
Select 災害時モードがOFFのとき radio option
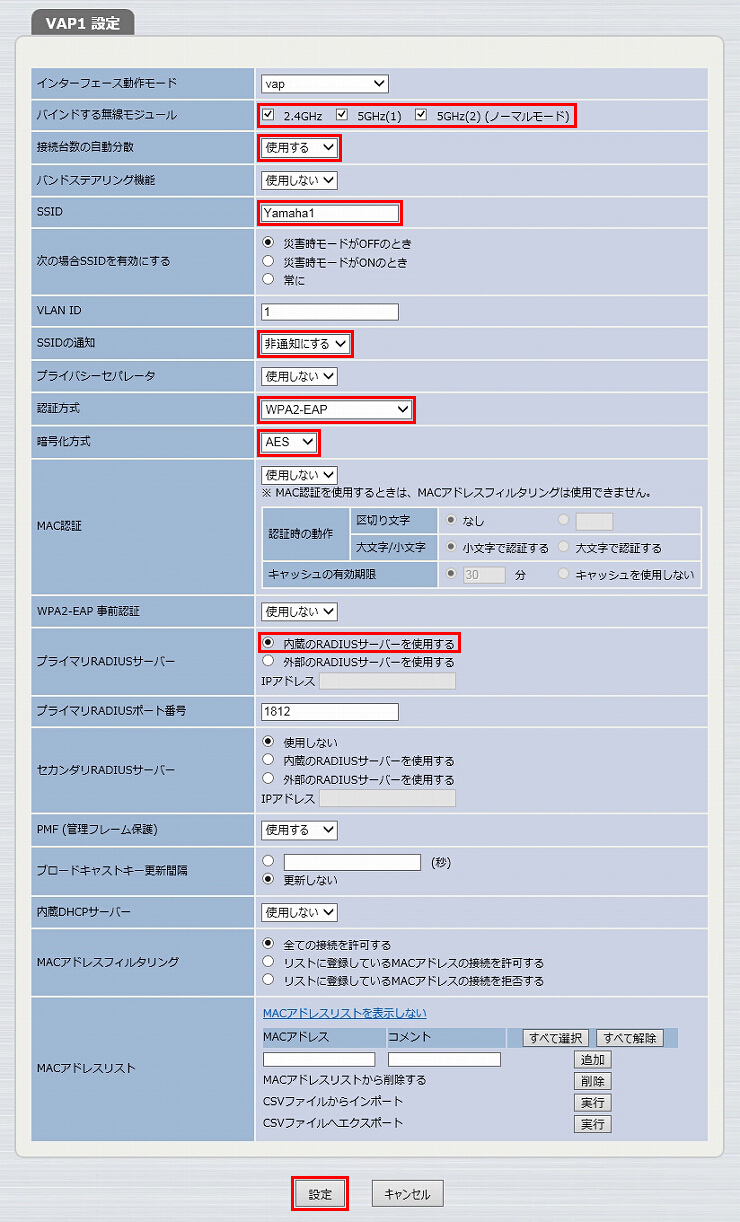point(268,243)
